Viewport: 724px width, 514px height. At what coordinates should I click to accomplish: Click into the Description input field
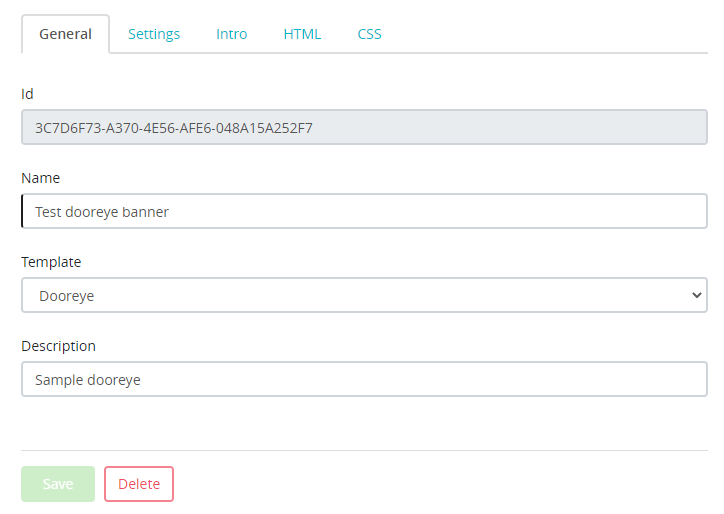364,380
